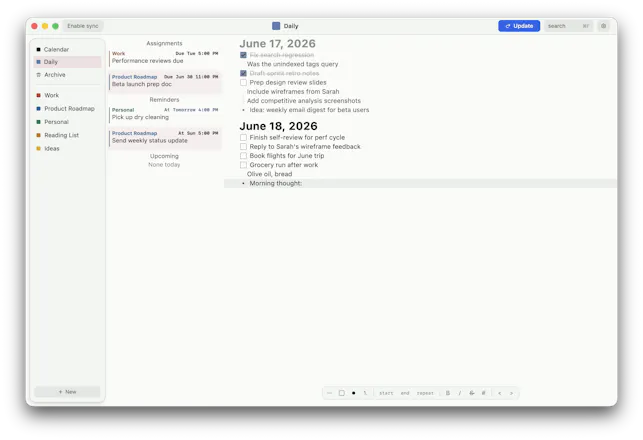Click the start date toolbar button

coord(386,393)
